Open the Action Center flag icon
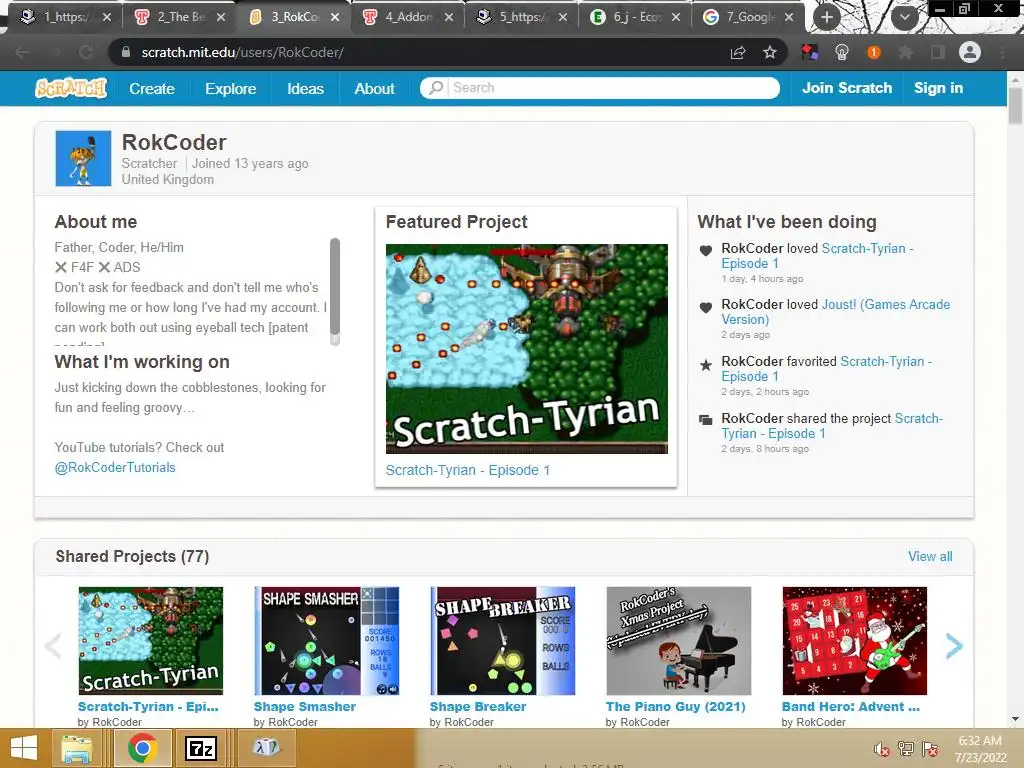 click(x=930, y=749)
